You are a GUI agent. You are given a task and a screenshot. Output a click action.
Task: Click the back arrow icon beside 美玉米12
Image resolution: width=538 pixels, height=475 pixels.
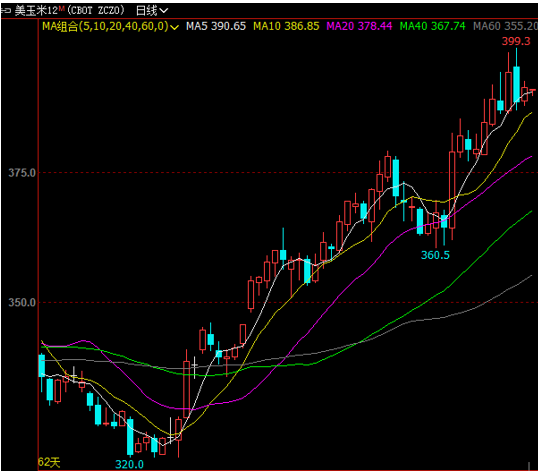pos(6,11)
